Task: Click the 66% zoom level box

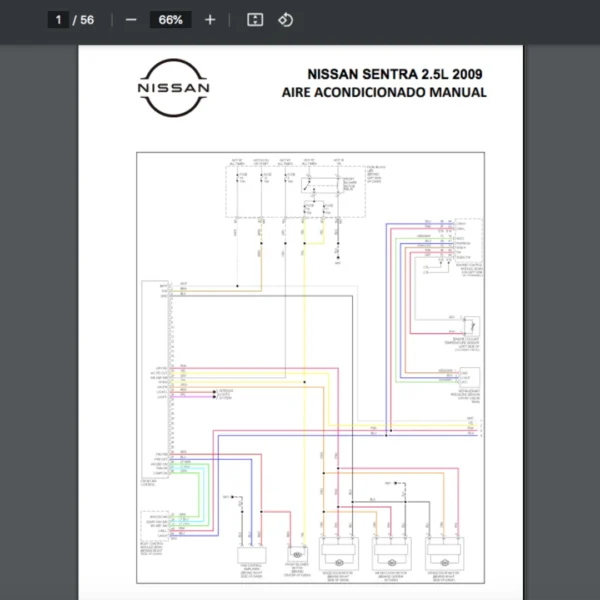Action: click(170, 20)
